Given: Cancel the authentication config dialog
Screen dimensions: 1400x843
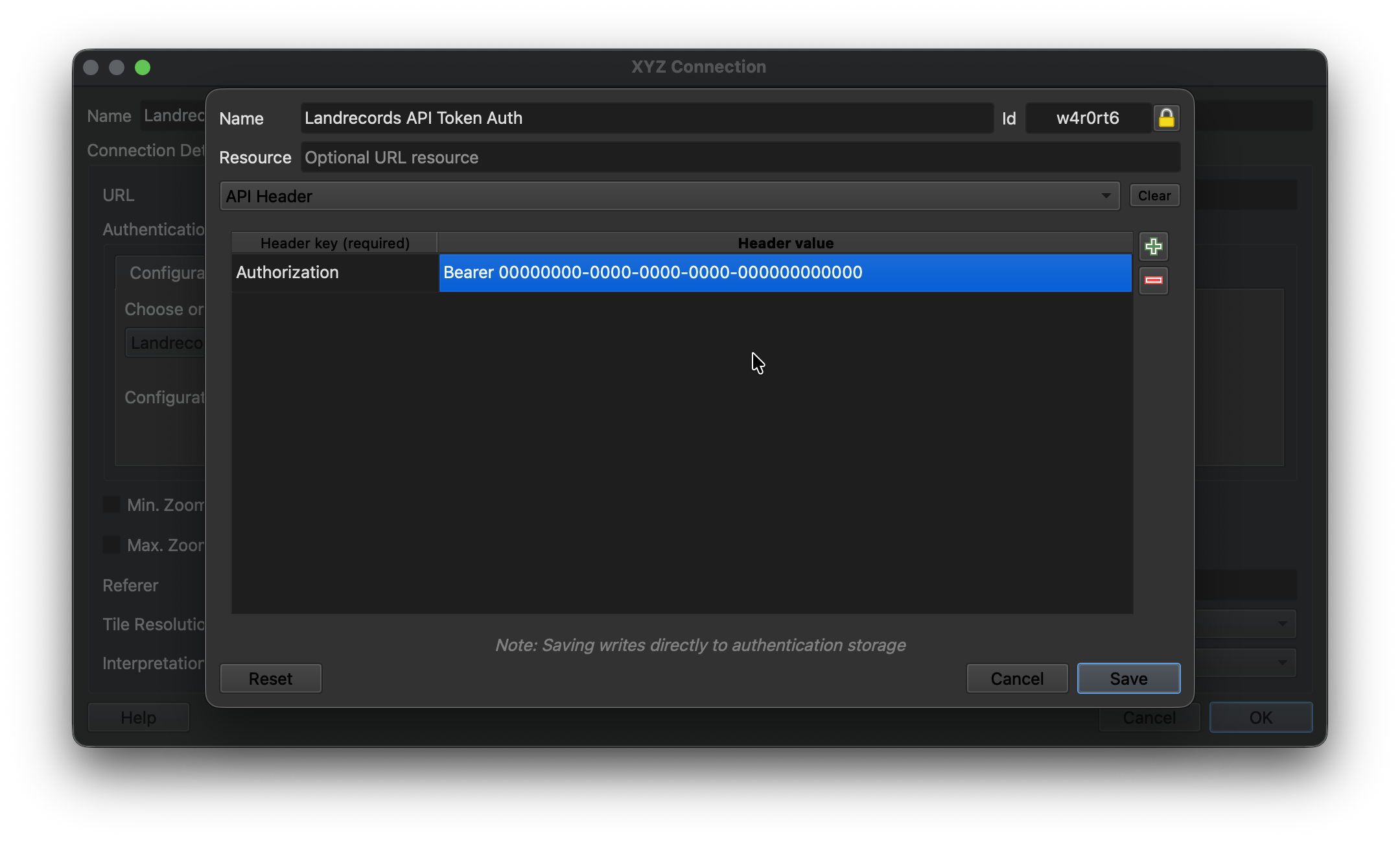Looking at the screenshot, I should pos(1016,678).
